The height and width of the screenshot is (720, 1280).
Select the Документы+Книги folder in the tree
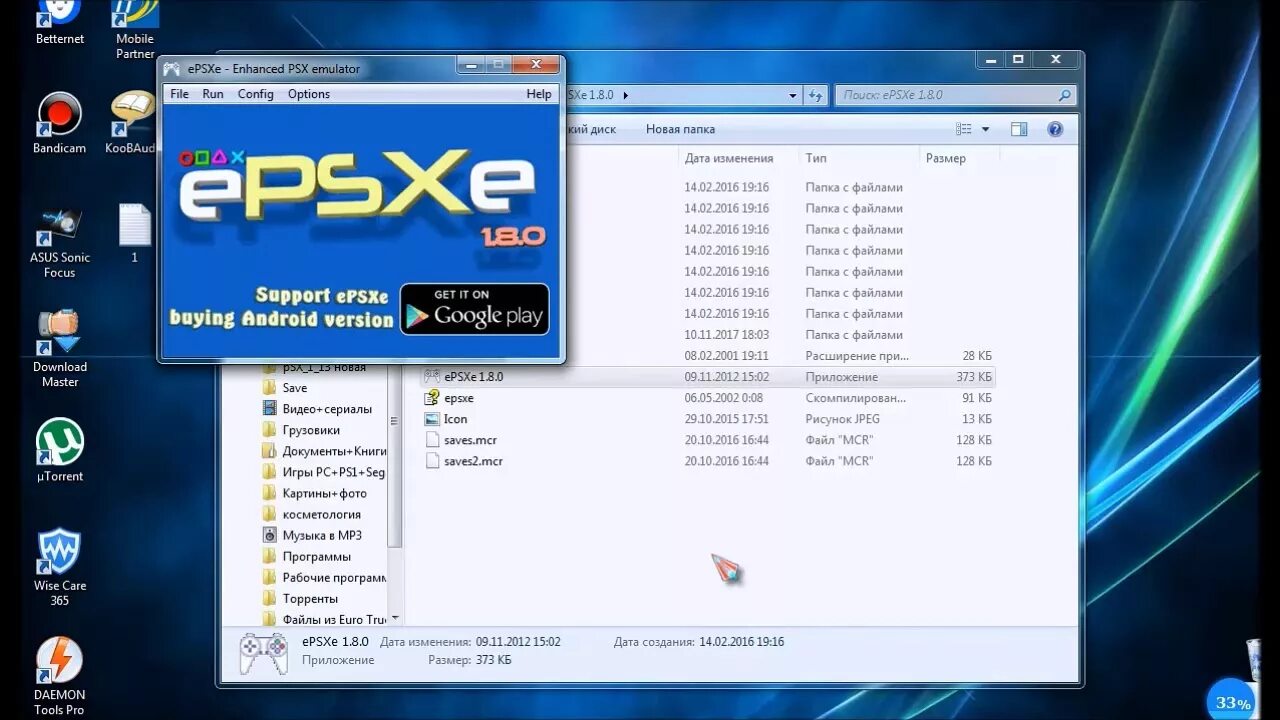[324, 451]
